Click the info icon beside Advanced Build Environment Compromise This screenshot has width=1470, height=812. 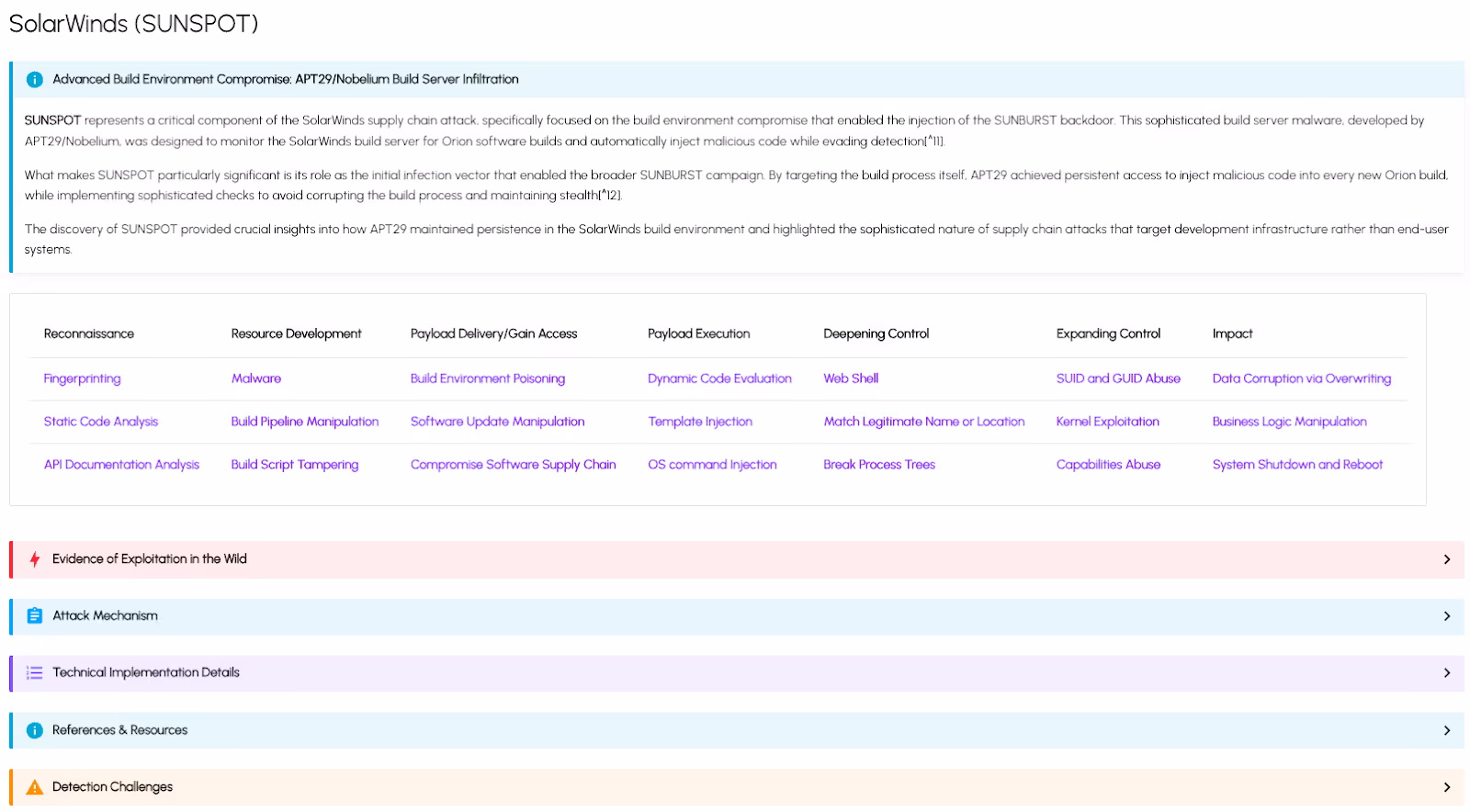coord(35,80)
